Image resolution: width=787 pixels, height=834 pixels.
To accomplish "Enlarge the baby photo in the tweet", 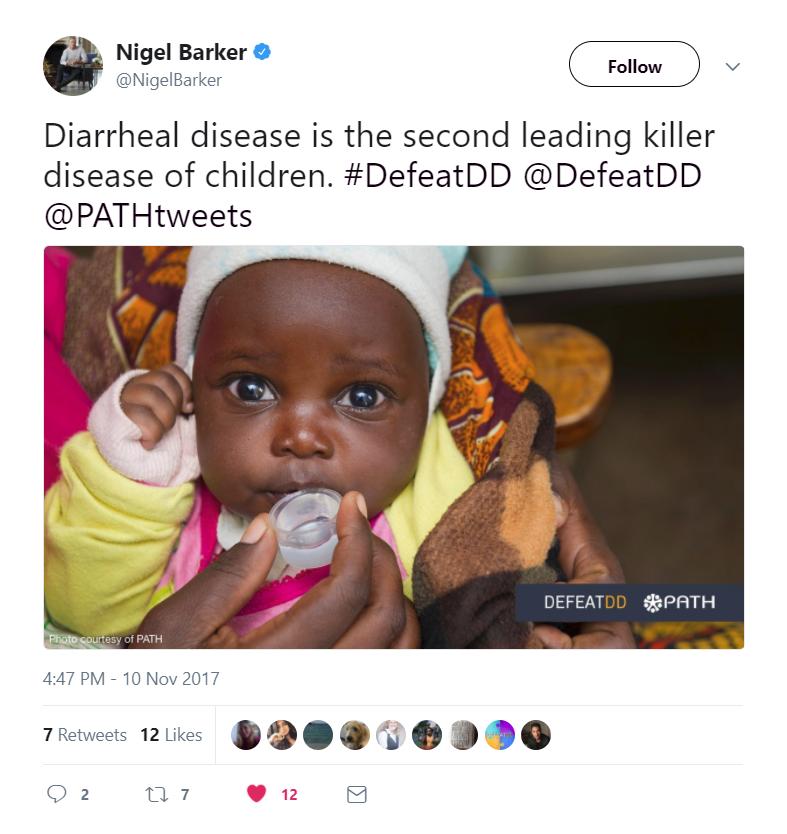I will point(393,447).
